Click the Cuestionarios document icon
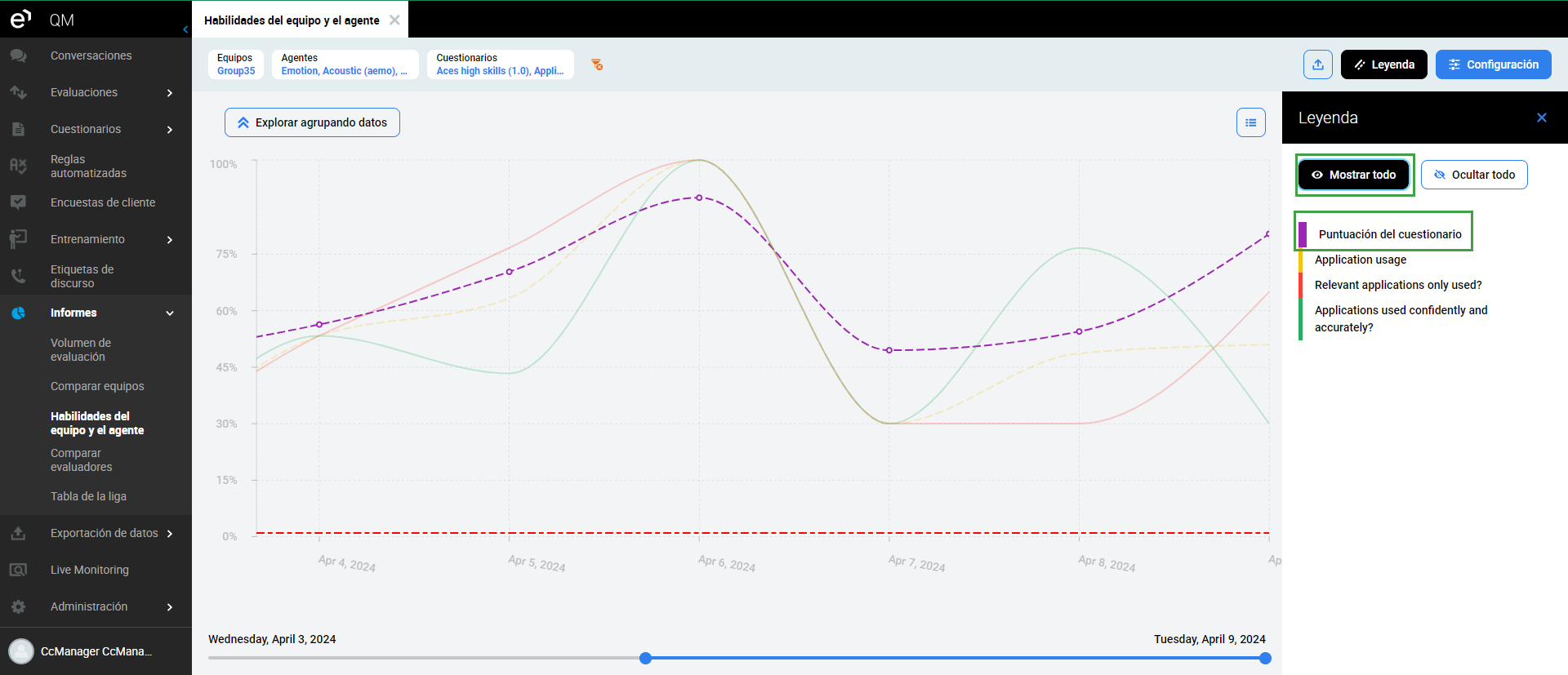The height and width of the screenshot is (675, 1568). [x=18, y=129]
